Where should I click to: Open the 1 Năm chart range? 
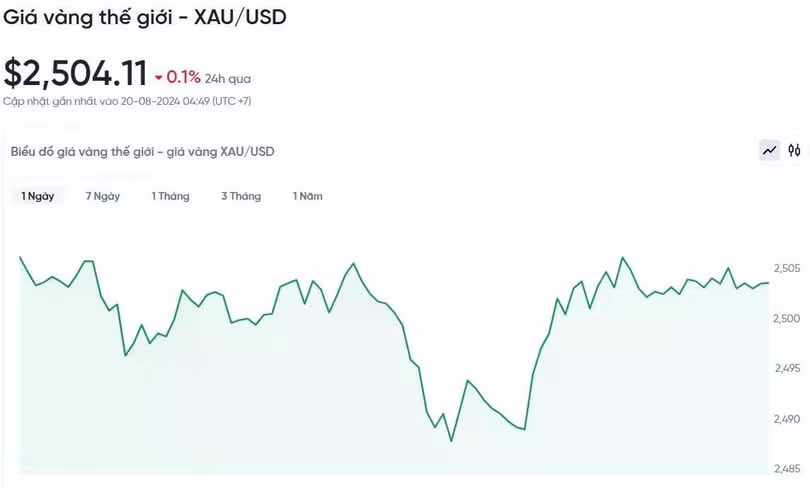pos(308,196)
